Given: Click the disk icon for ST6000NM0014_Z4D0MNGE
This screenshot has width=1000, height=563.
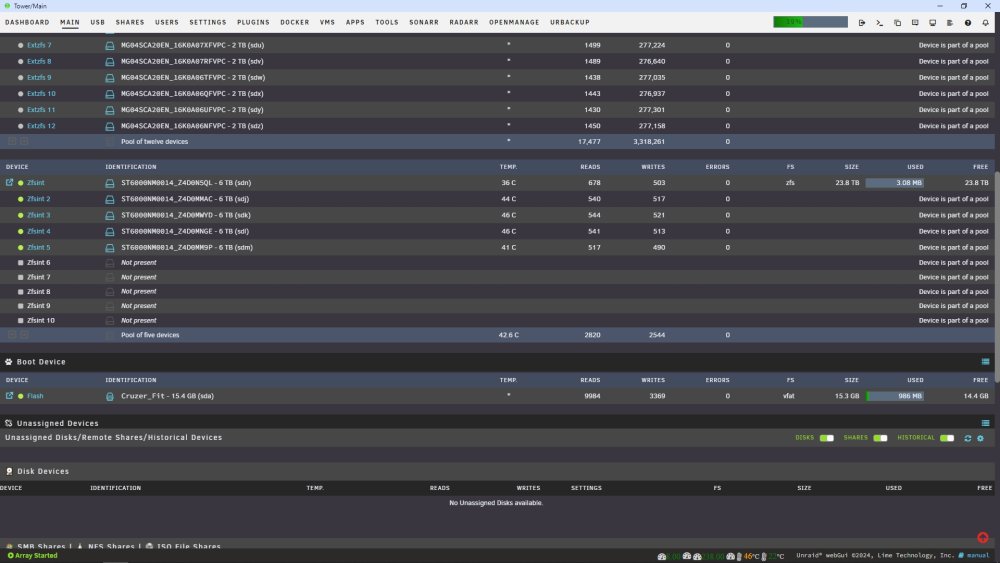Looking at the screenshot, I should pos(110,231).
